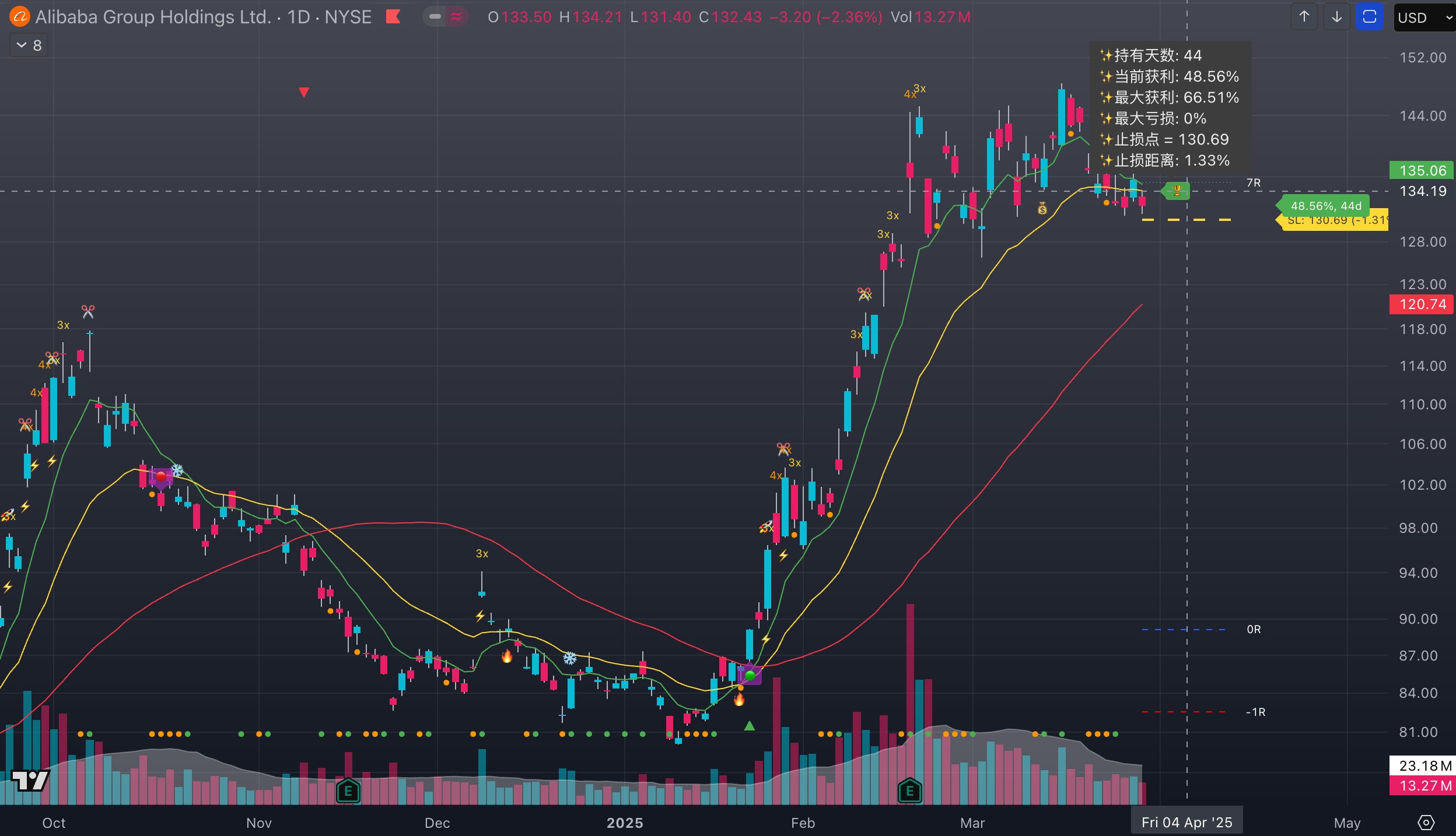The height and width of the screenshot is (836, 1456).
Task: Click the red 120.74 price tag
Action: click(1422, 304)
